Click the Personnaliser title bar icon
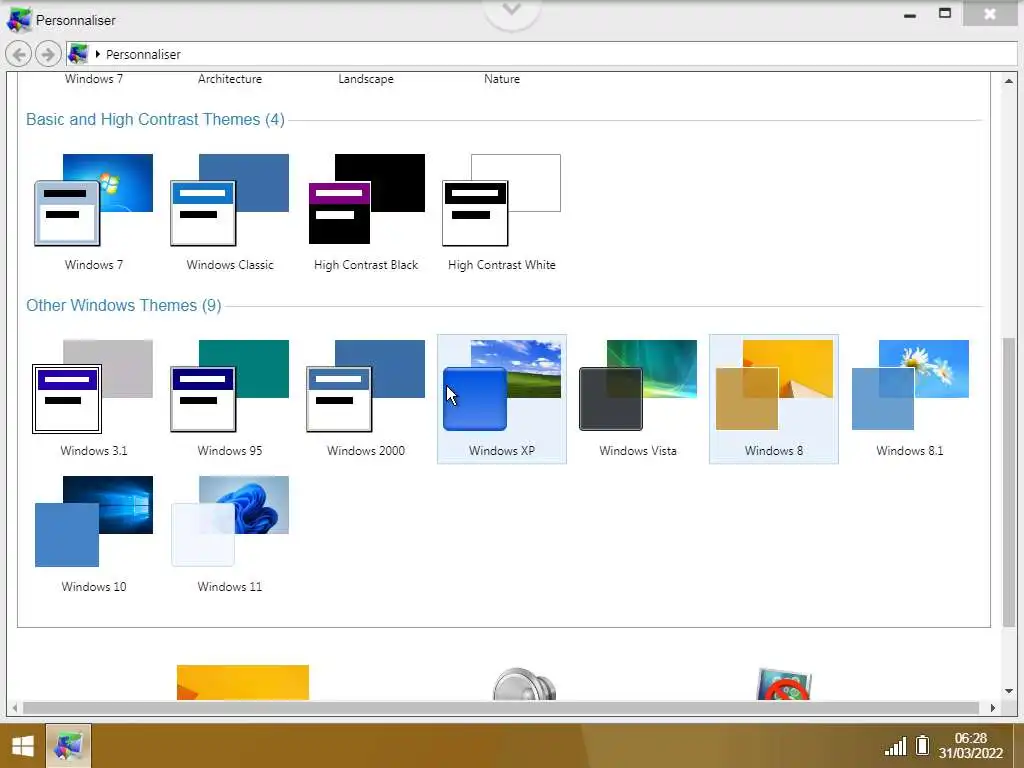Image resolution: width=1024 pixels, height=768 pixels. point(18,20)
